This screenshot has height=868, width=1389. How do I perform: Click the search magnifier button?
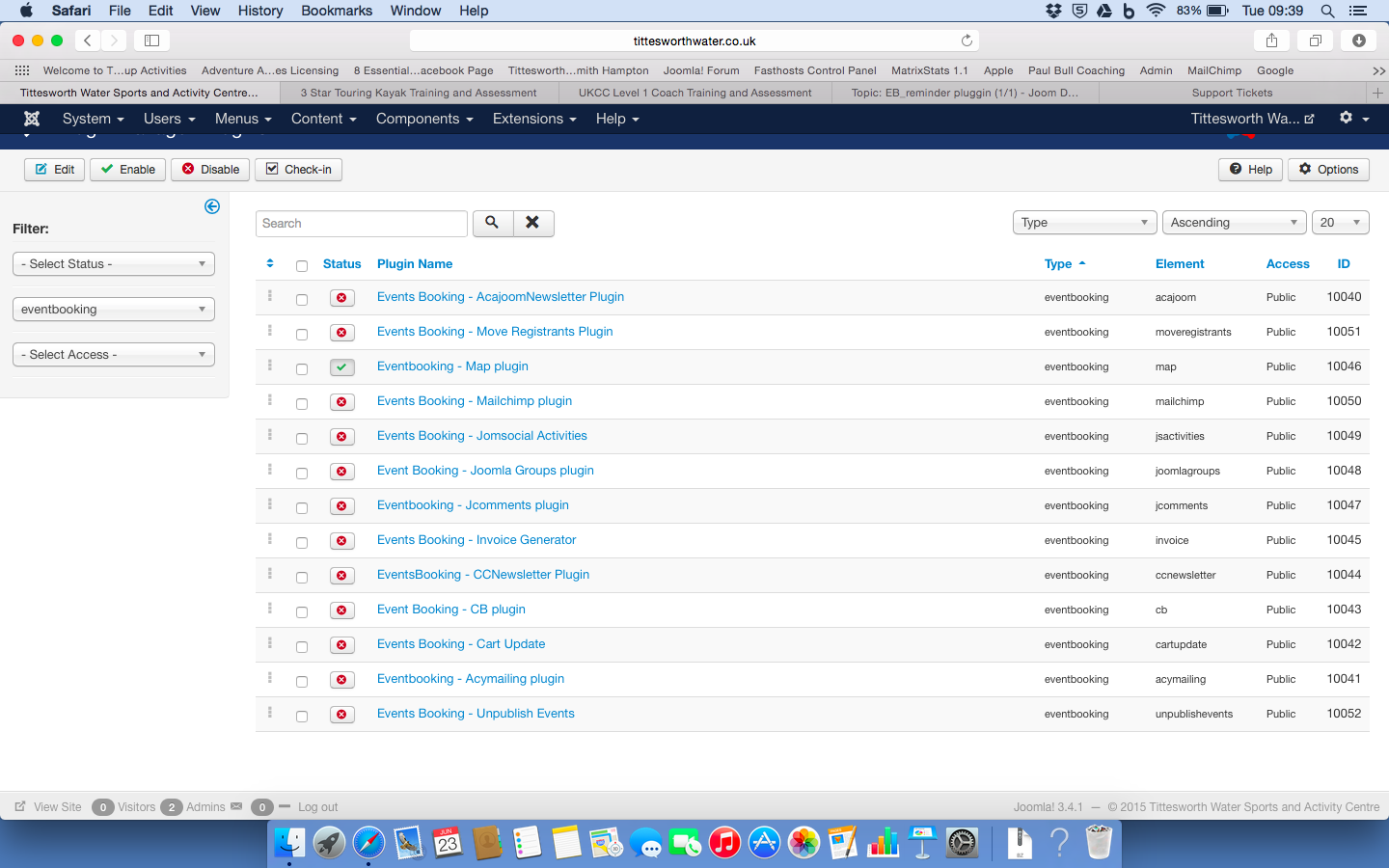(492, 223)
